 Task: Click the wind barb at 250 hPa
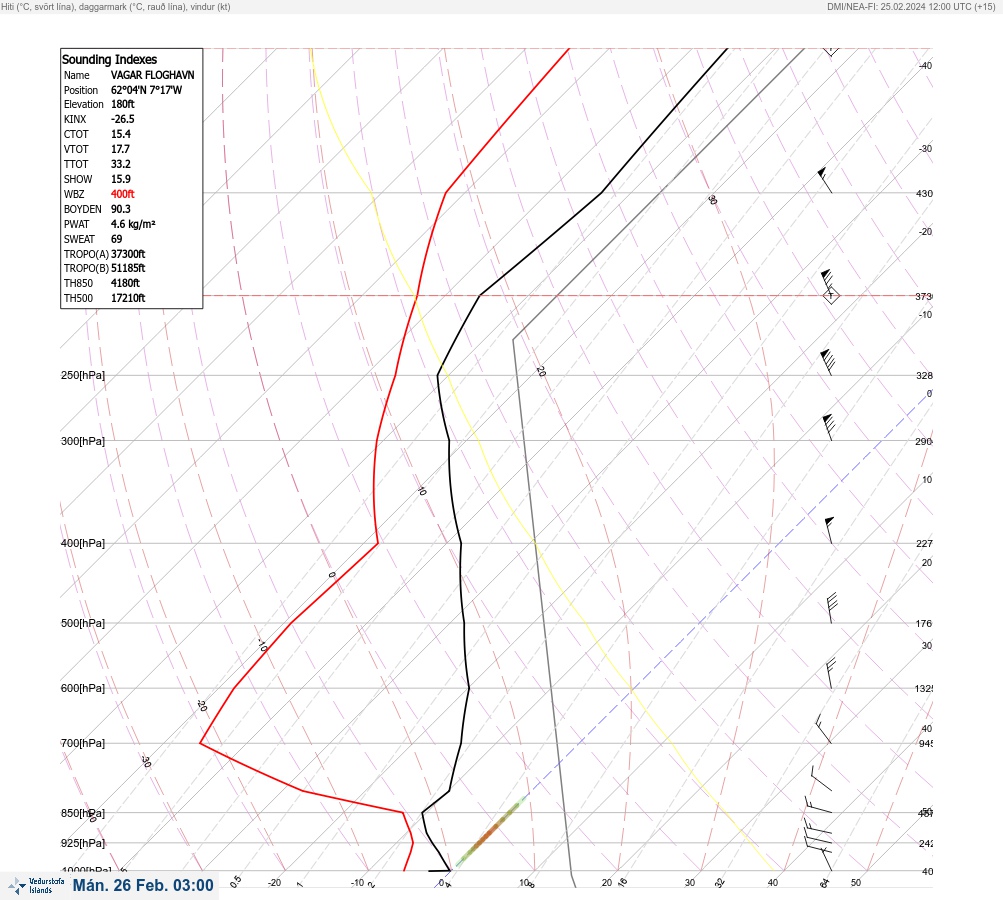[828, 362]
